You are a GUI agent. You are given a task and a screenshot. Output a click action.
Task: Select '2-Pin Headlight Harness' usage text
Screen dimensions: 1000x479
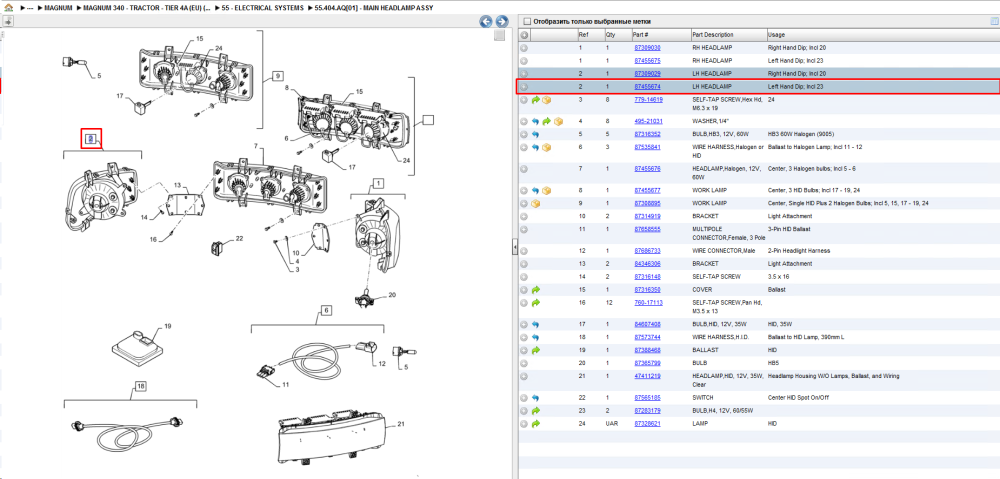pos(797,251)
